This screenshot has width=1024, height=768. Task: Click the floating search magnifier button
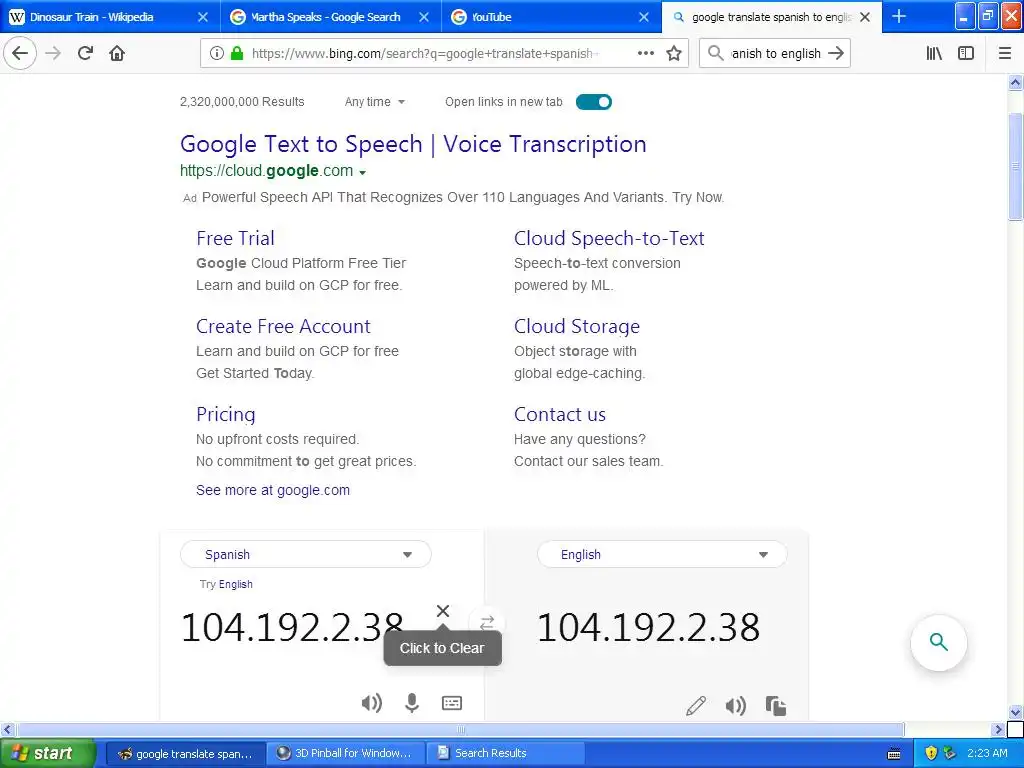coord(938,642)
